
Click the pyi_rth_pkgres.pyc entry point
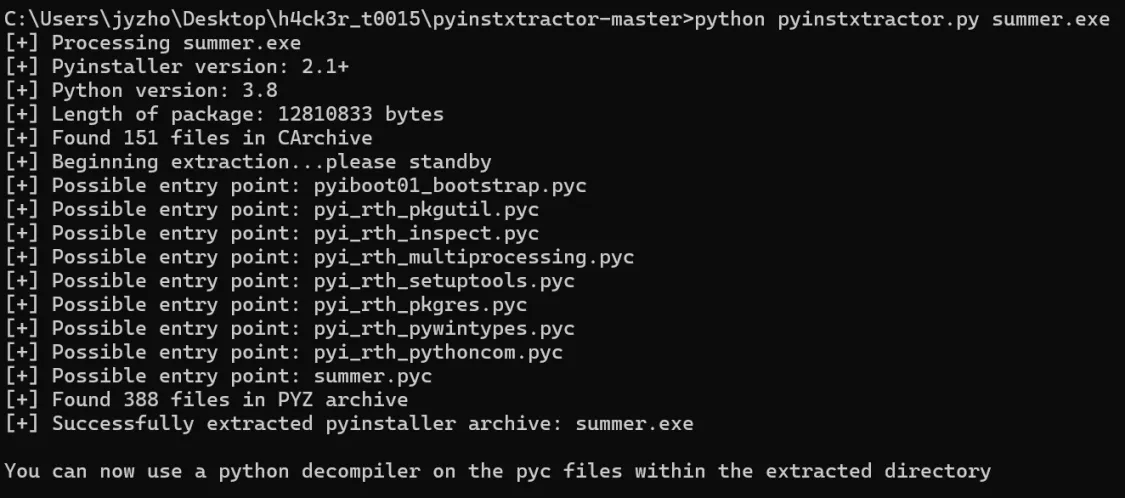(420, 304)
